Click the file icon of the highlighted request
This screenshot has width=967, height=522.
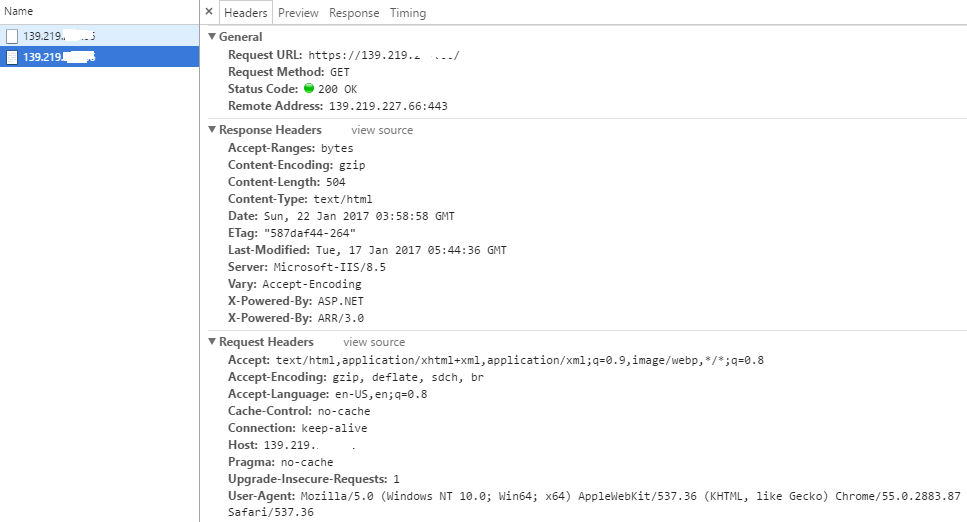pos(12,57)
